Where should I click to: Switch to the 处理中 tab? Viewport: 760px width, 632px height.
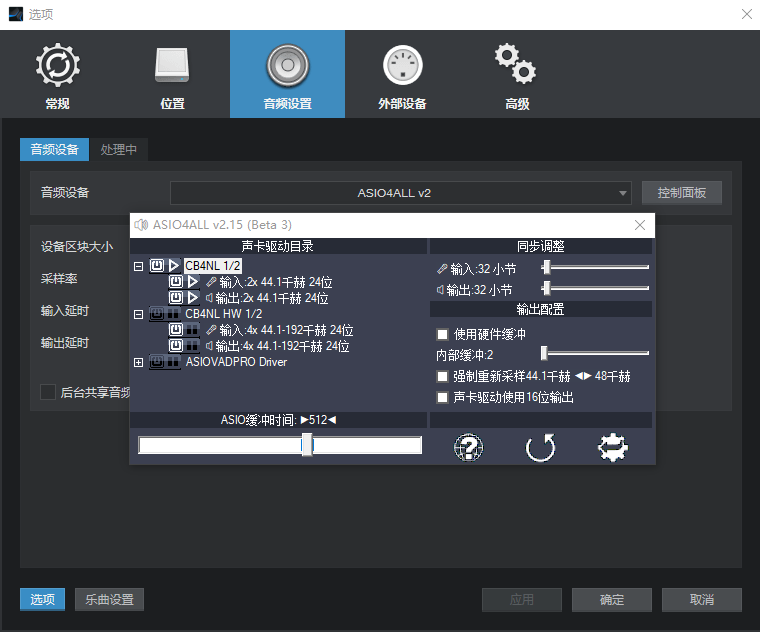[118, 150]
